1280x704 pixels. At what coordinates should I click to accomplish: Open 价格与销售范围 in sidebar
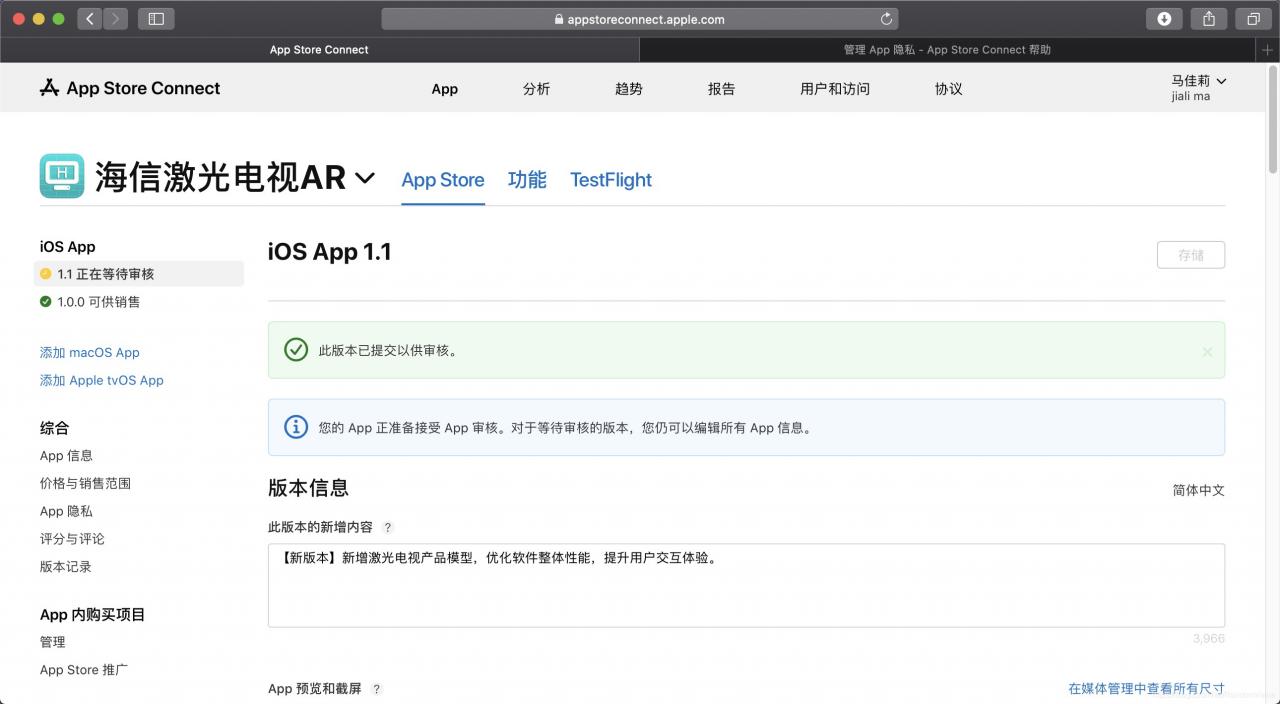pyautogui.click(x=85, y=484)
